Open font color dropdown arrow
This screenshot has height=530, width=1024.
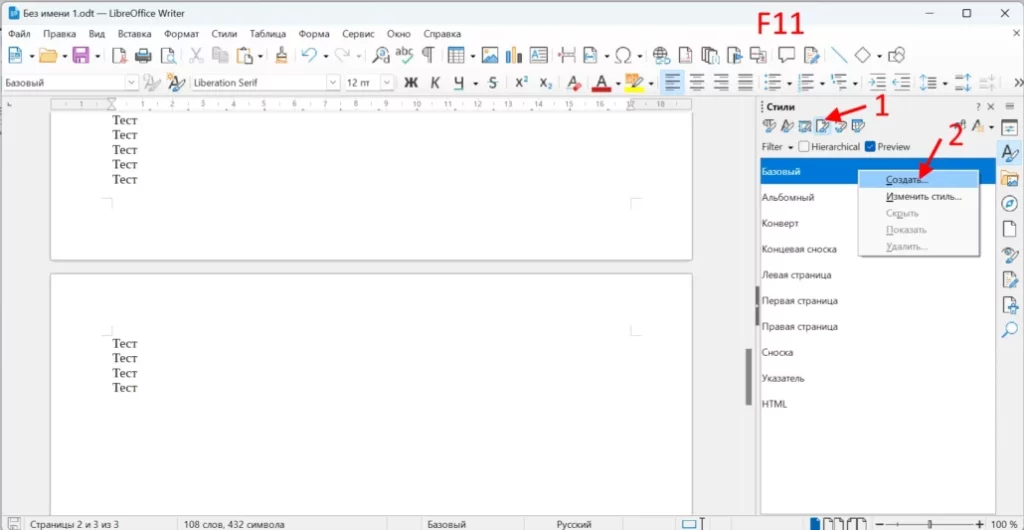(618, 84)
